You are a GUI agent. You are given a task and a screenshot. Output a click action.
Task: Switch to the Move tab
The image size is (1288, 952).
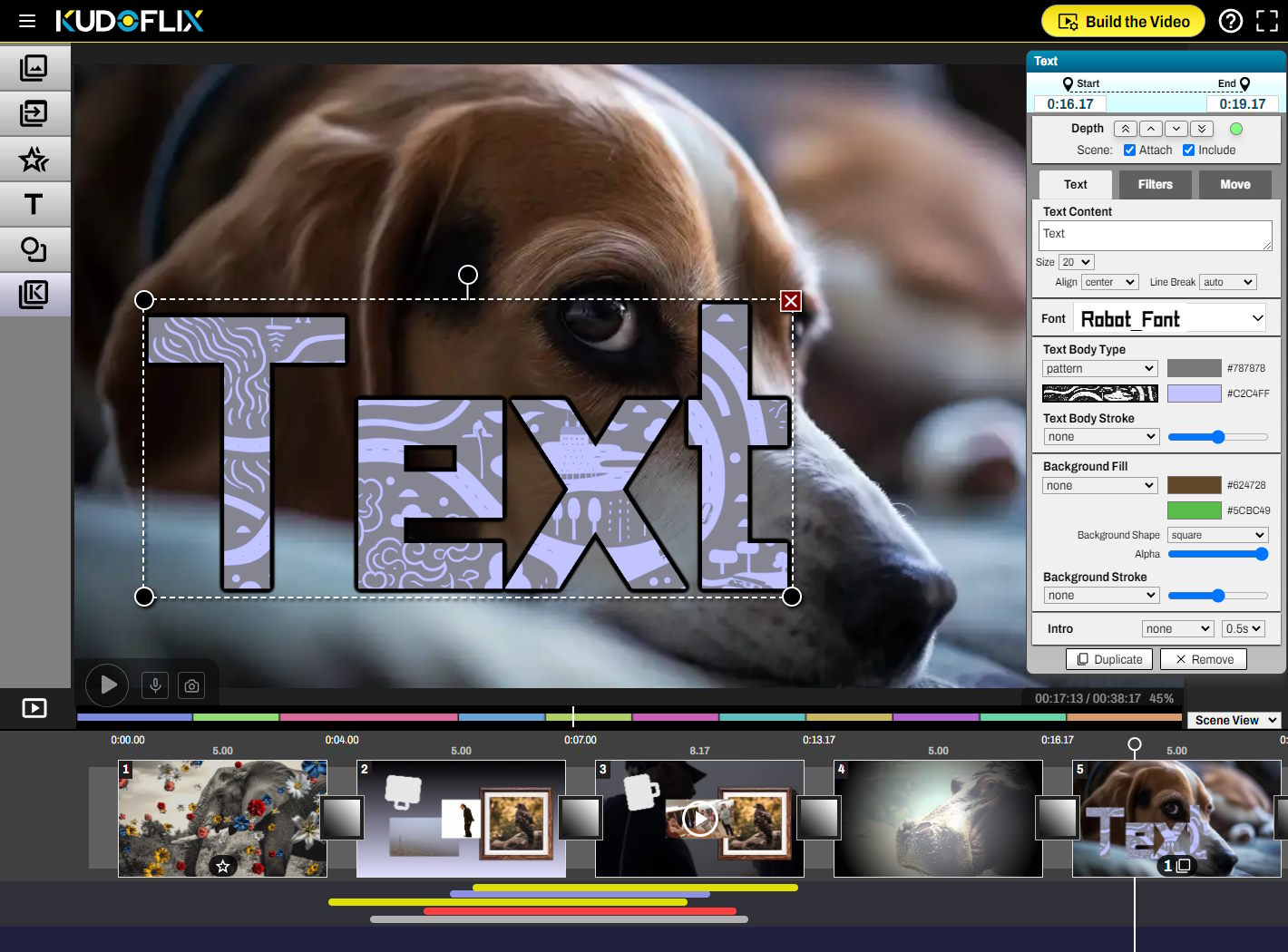pos(1234,184)
